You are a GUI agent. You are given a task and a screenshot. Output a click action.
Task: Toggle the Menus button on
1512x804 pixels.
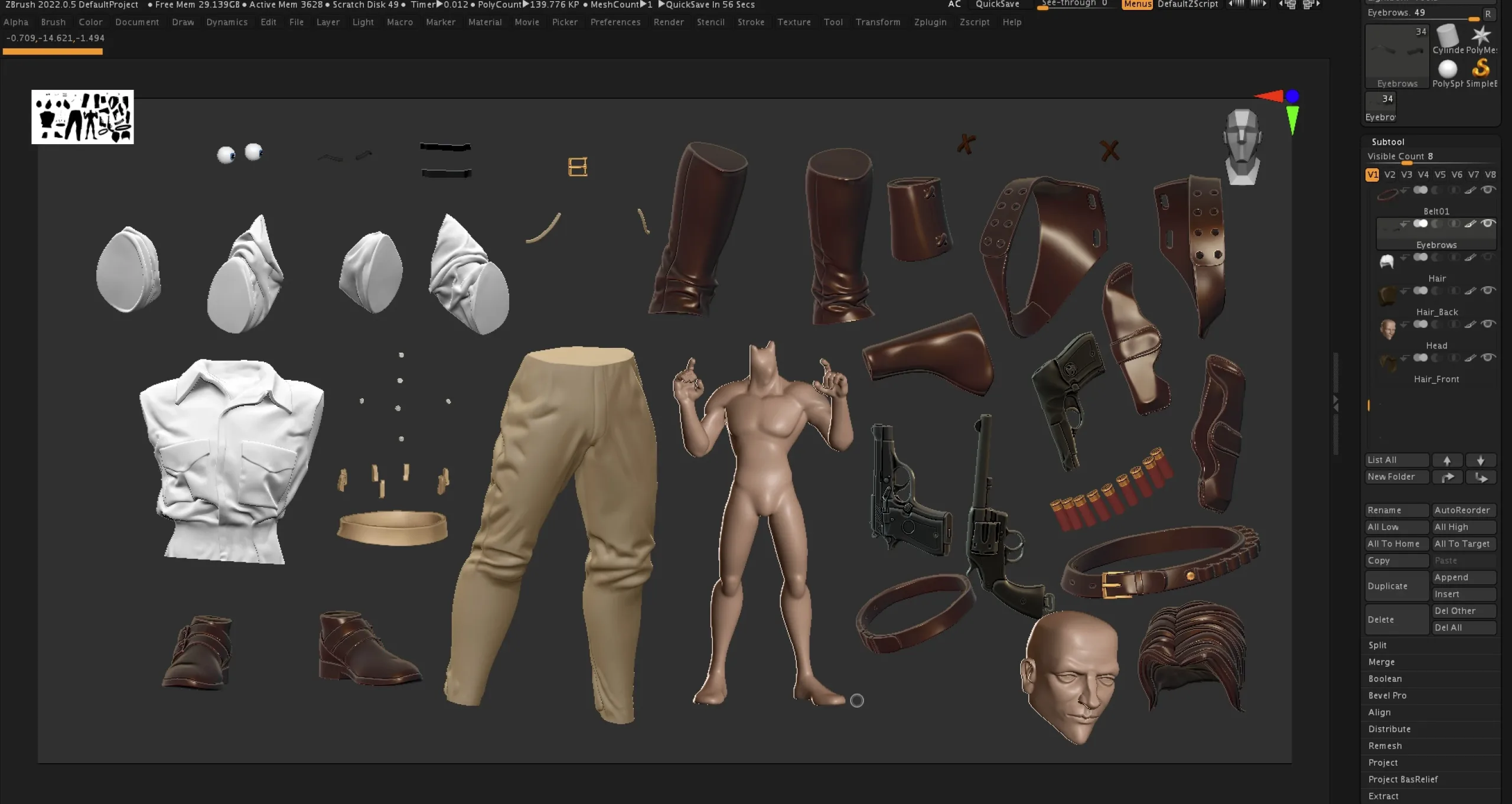pyautogui.click(x=1137, y=5)
